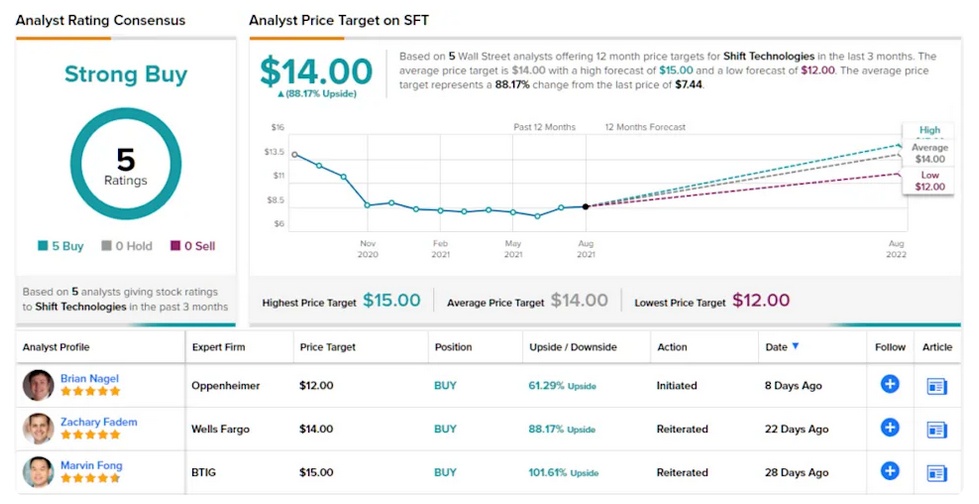Follow analyst Brian Nagel with plus icon
Image resolution: width=979 pixels, height=504 pixels.
pyautogui.click(x=889, y=384)
